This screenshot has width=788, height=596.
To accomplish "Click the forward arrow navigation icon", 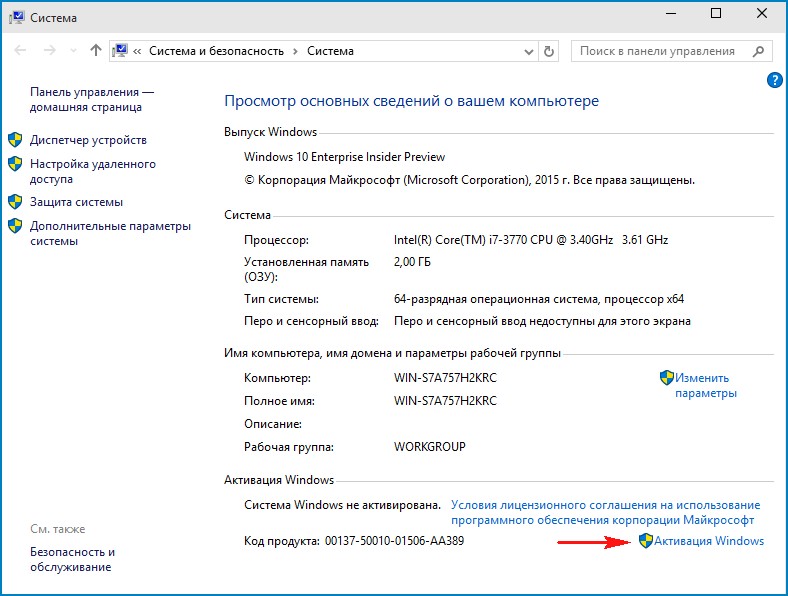I will point(50,50).
